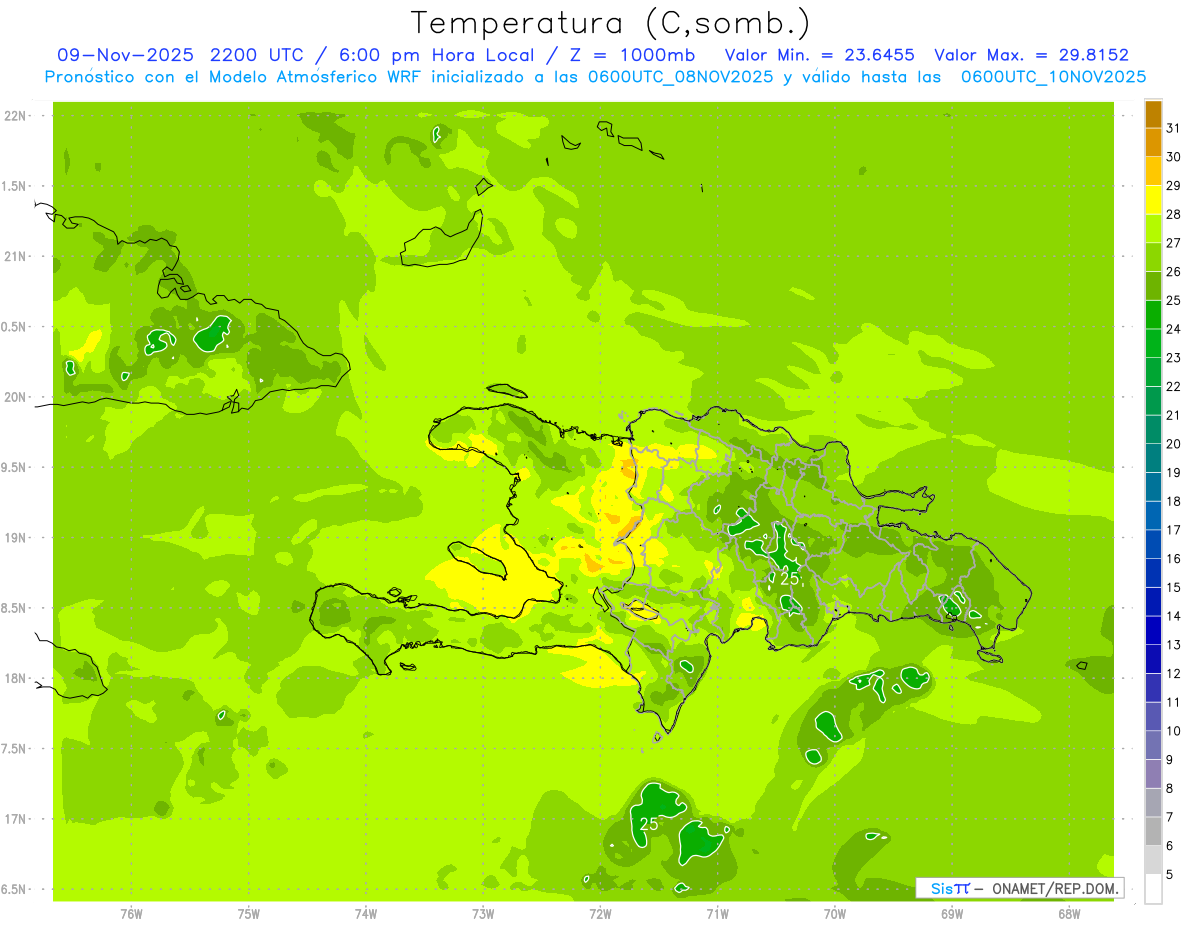Click the "19N" latitude axis label
The height and width of the screenshot is (927, 1200).
(x=15, y=537)
